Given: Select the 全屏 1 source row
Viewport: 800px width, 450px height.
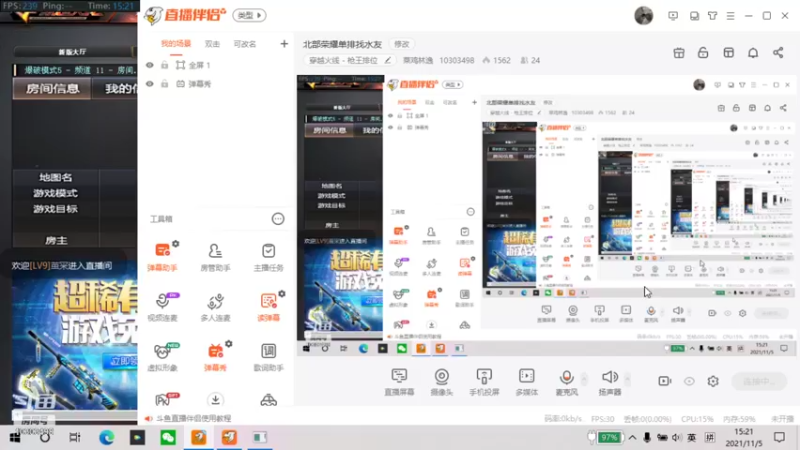Looking at the screenshot, I should point(215,65).
